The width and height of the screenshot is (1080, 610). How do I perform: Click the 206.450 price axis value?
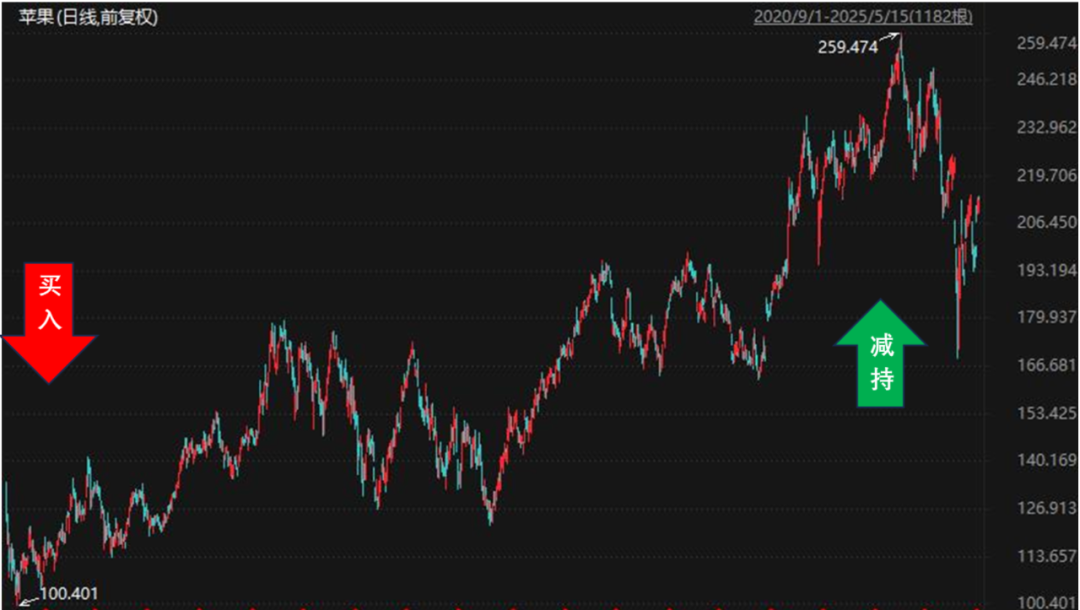[x=1047, y=222]
